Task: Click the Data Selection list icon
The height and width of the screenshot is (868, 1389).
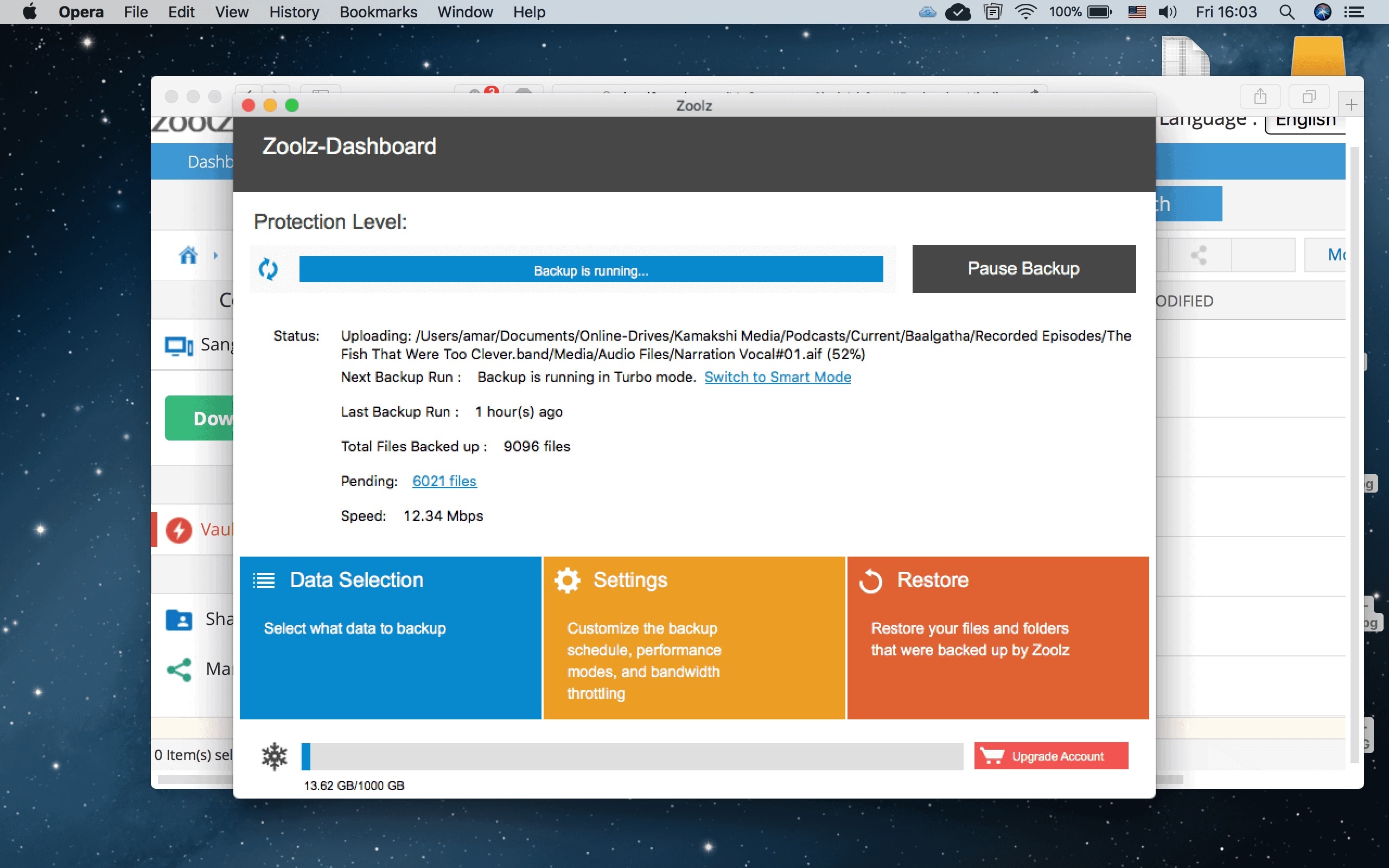Action: (264, 580)
